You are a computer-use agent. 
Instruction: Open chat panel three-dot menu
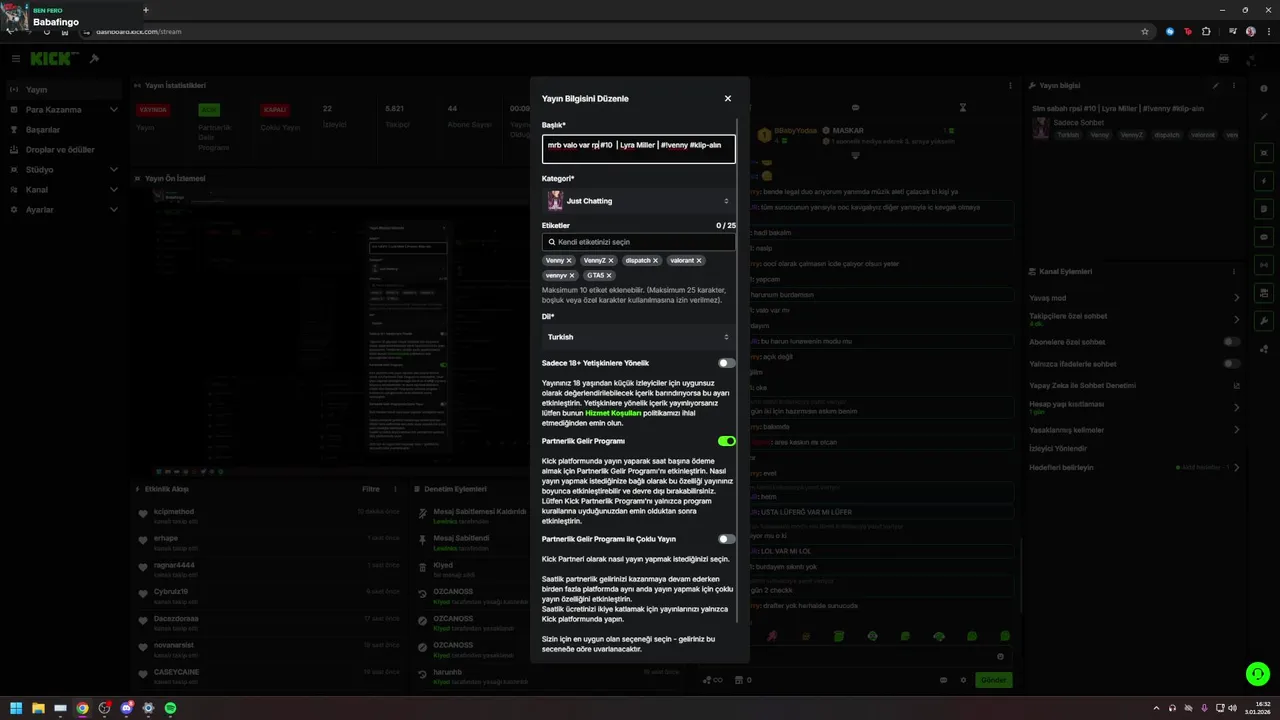[x=1011, y=86]
